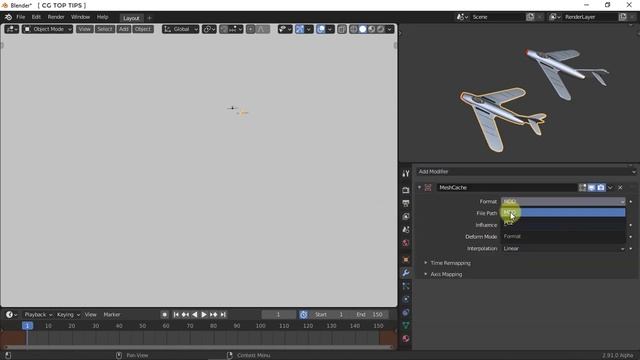Open the viewport Select menu
Screen dimensions: 640x360
tap(104, 29)
